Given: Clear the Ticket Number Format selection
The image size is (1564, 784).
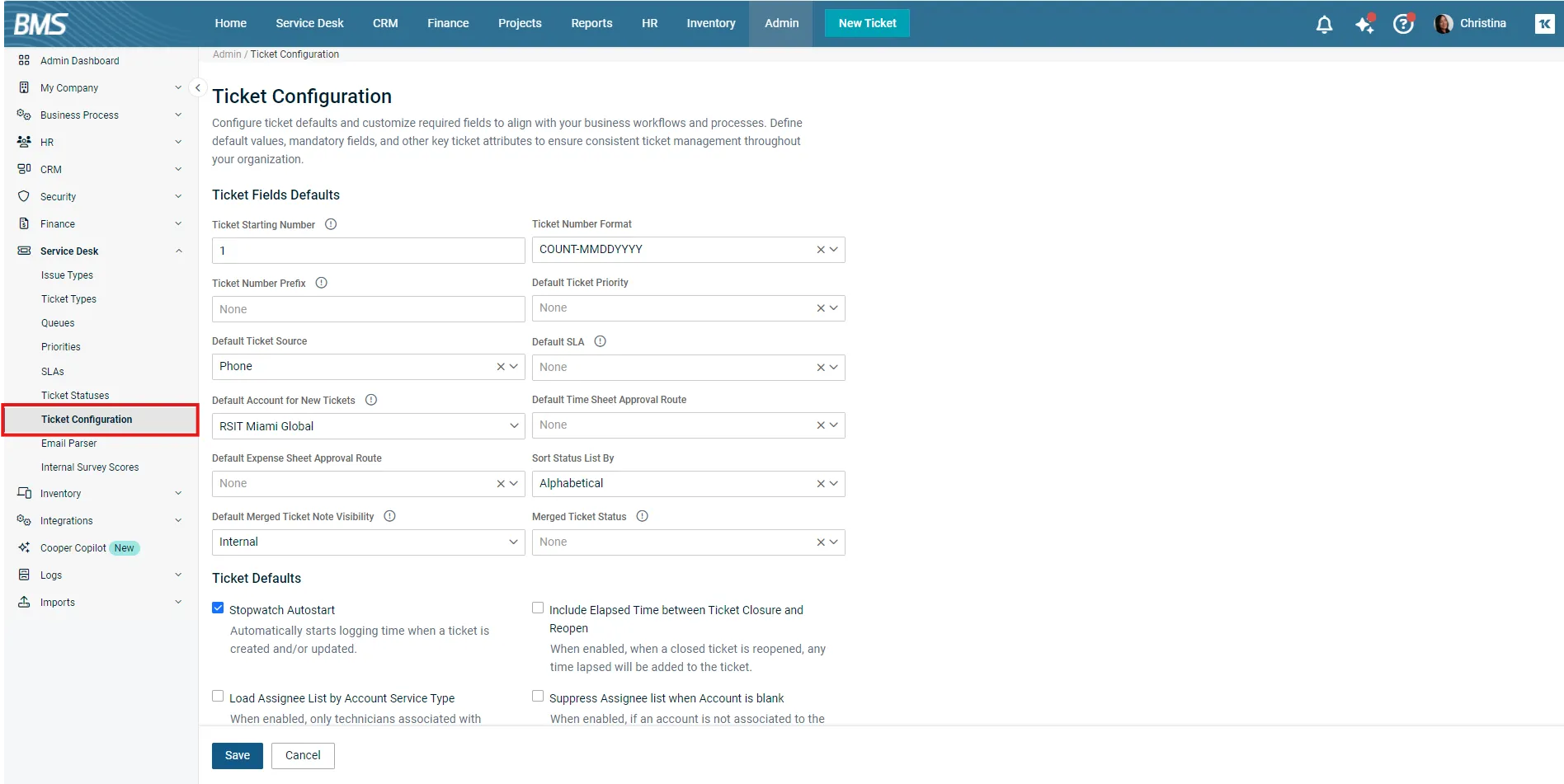Looking at the screenshot, I should tap(820, 250).
